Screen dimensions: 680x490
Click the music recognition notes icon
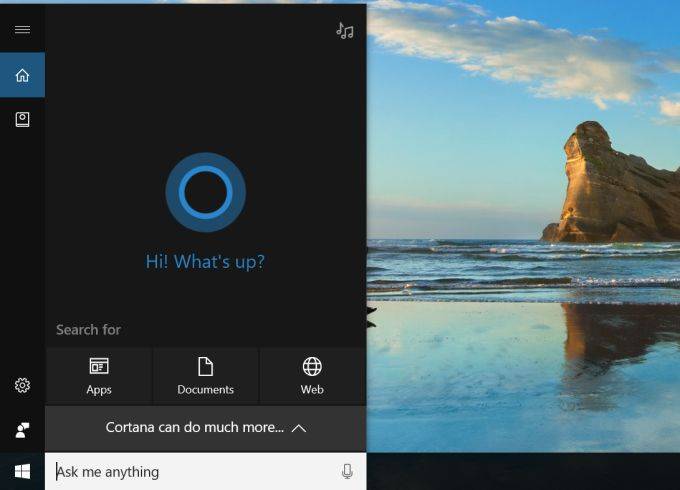345,31
